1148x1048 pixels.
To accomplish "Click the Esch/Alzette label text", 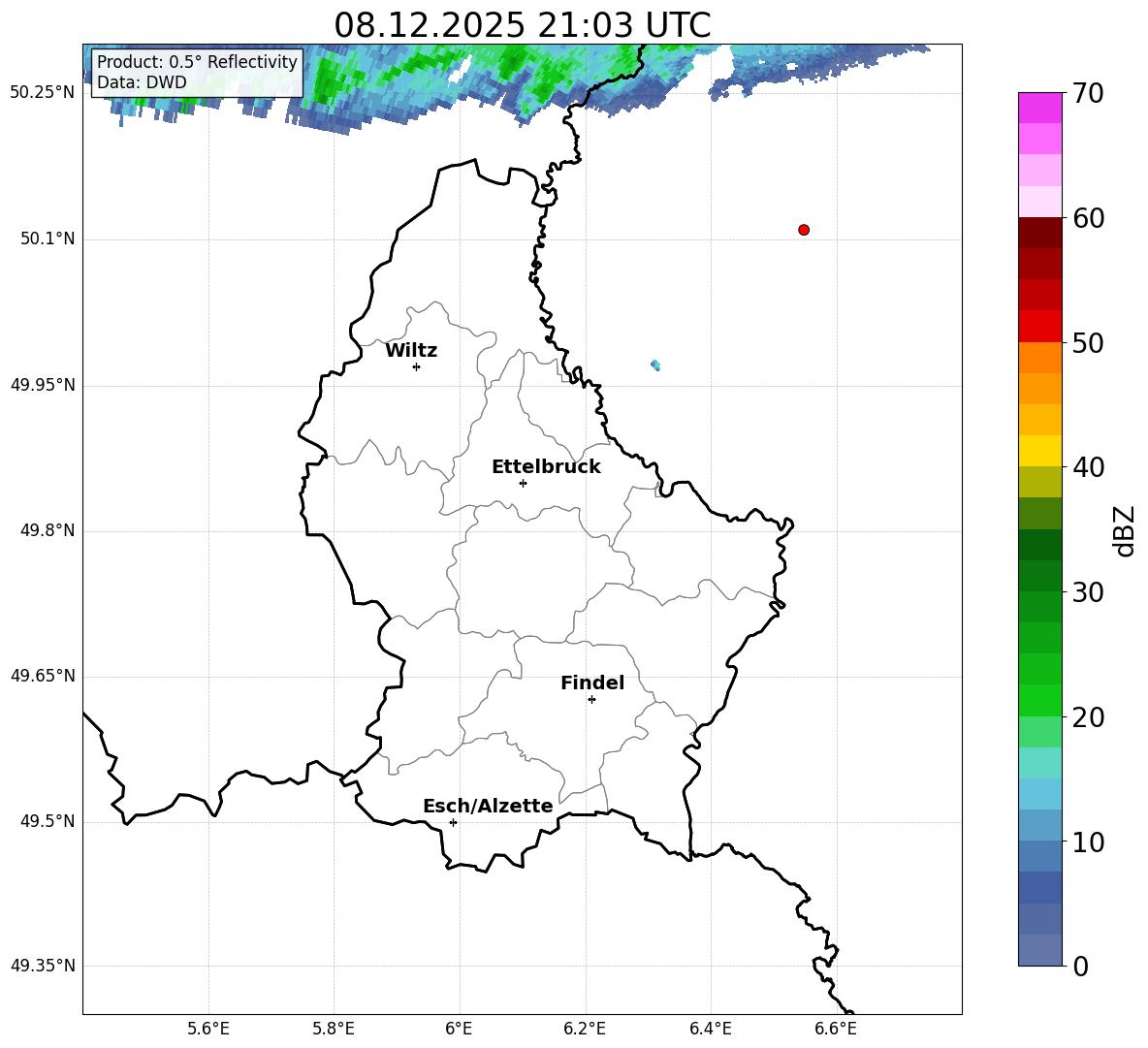I will pos(488,807).
